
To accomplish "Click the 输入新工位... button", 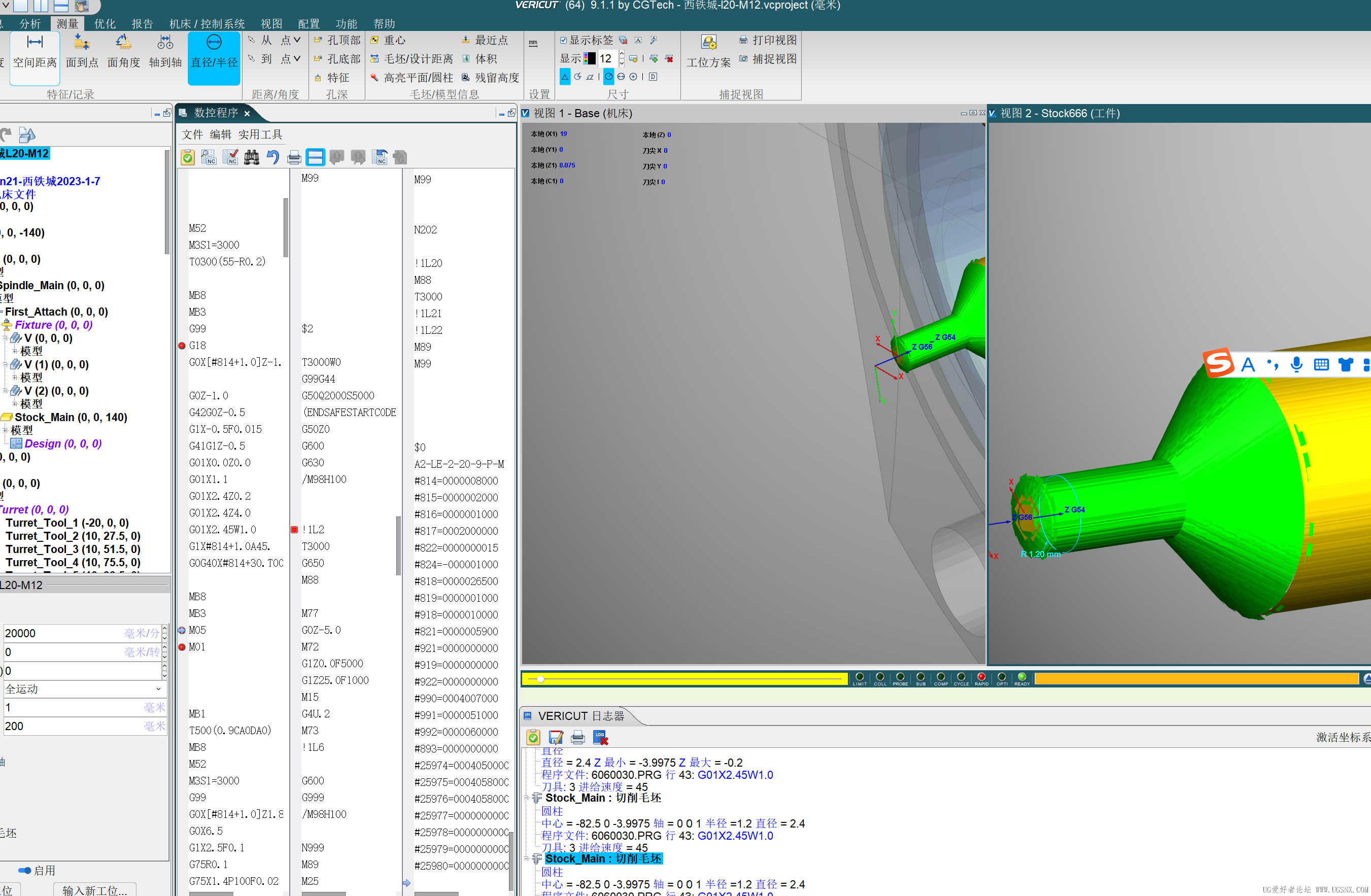I will (x=94, y=890).
